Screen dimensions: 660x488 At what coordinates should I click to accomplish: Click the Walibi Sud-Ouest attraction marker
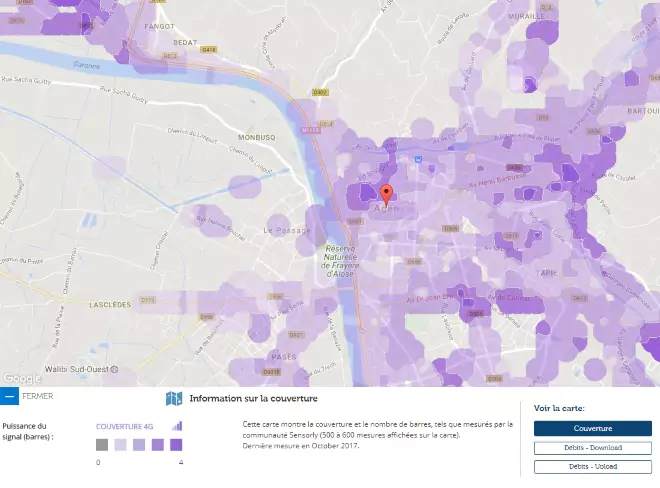[115, 368]
